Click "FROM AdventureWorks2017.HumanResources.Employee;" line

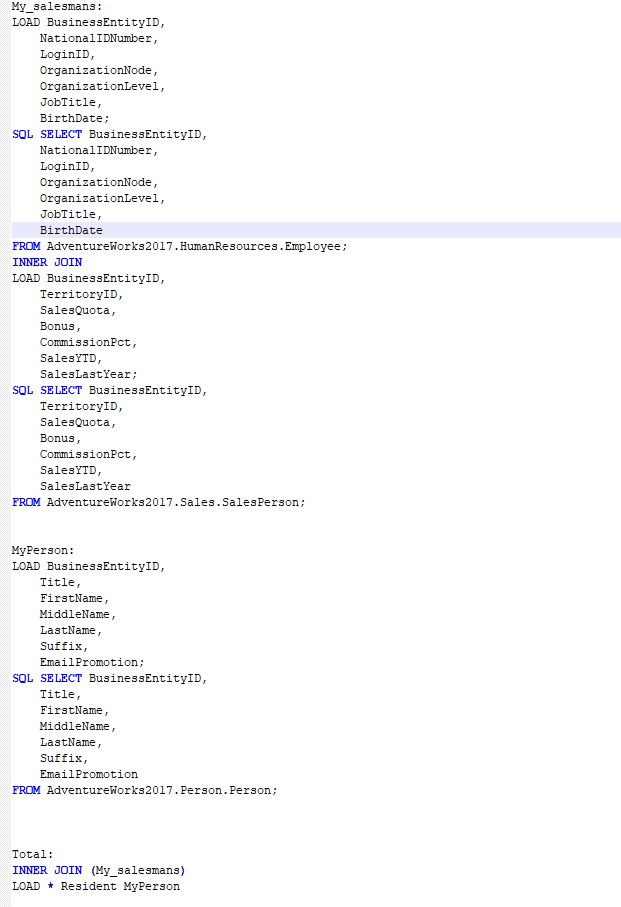coord(180,246)
